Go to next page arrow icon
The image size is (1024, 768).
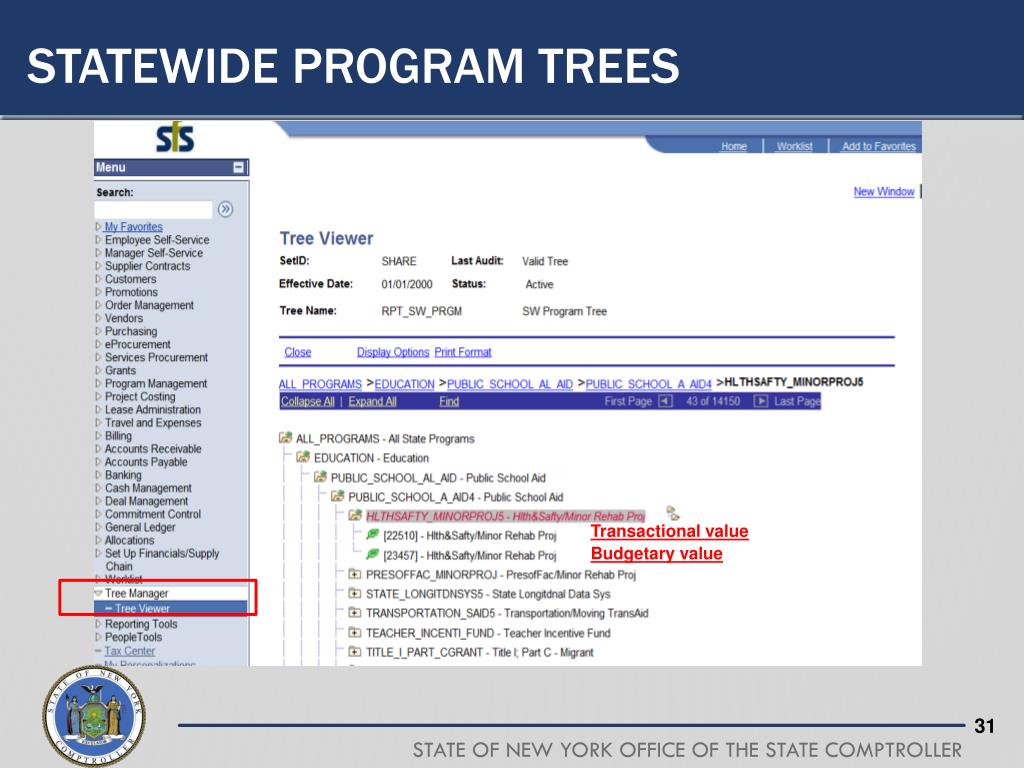click(x=761, y=401)
